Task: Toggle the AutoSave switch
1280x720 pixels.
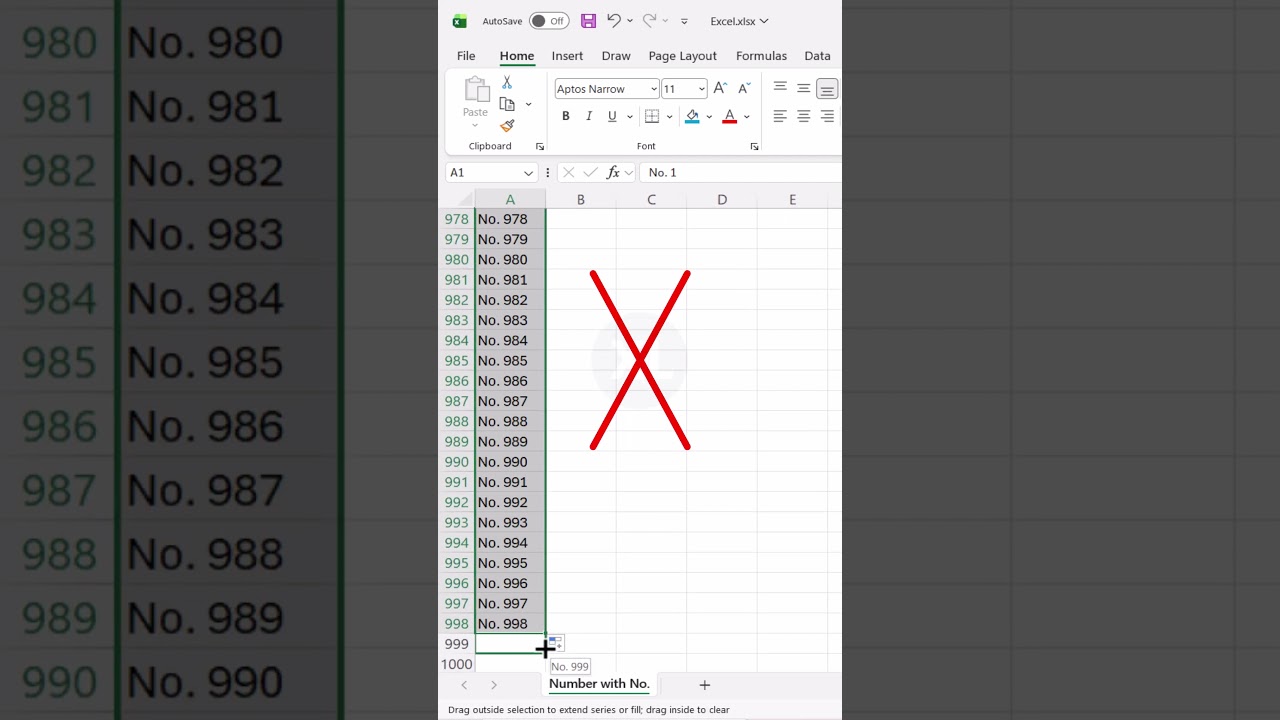Action: pyautogui.click(x=548, y=21)
